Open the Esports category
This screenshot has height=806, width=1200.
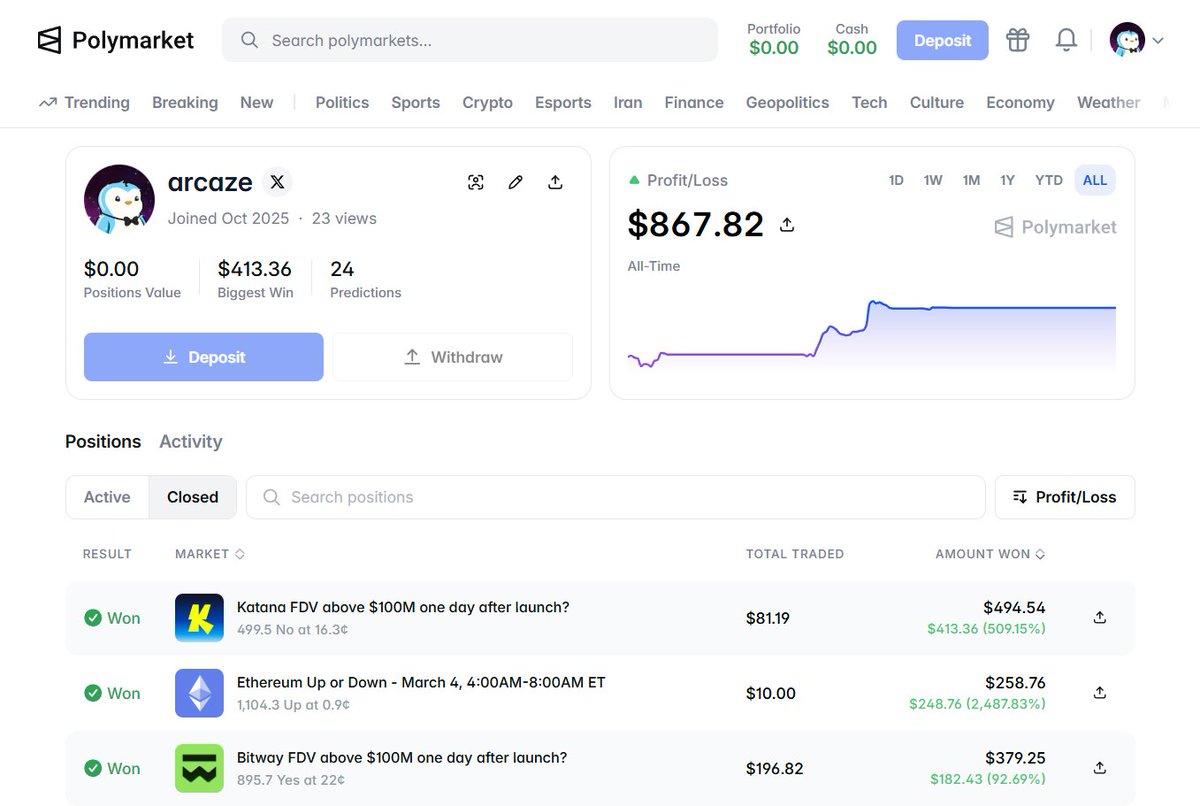click(563, 102)
